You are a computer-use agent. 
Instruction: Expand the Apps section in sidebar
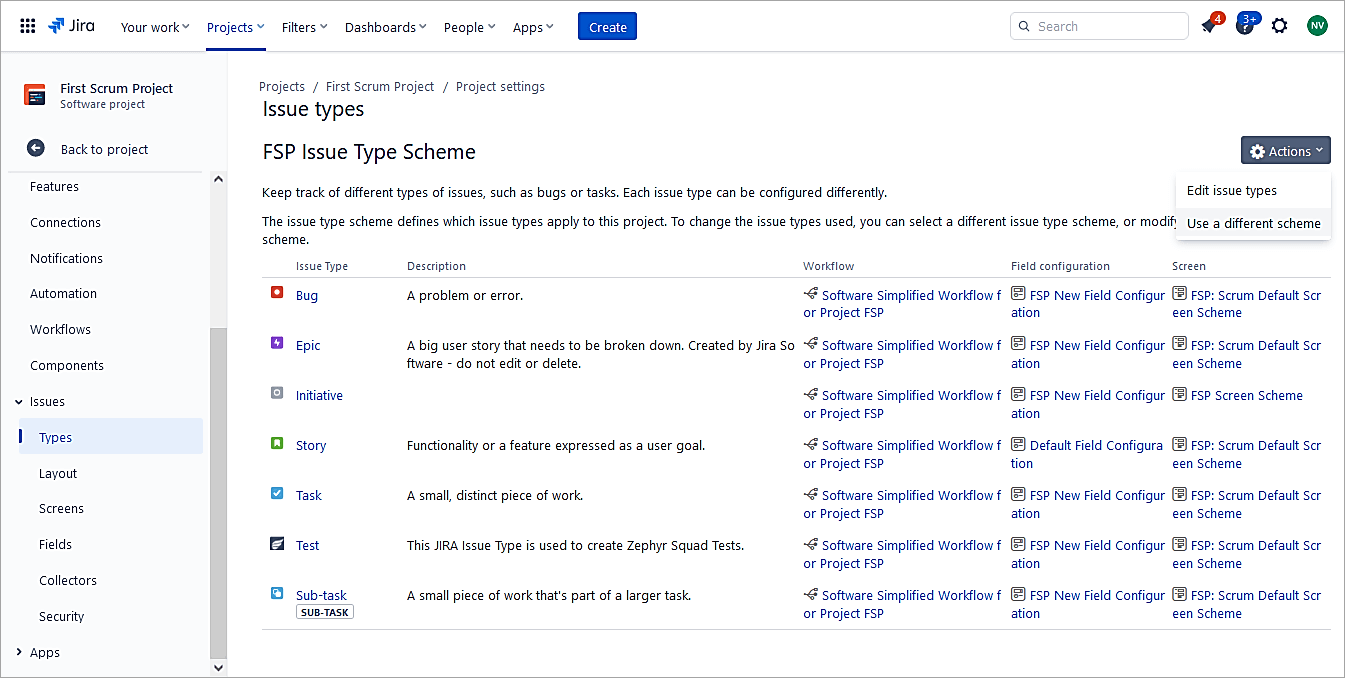(x=19, y=652)
